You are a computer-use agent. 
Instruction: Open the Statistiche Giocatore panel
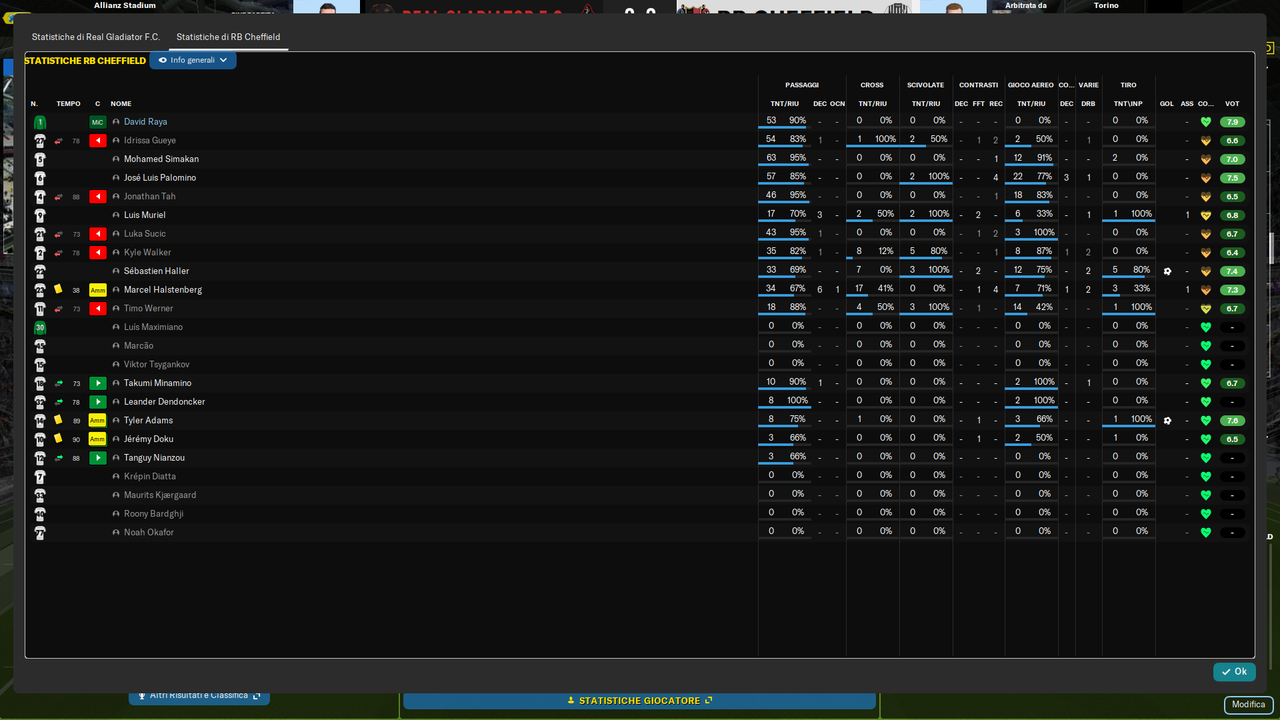click(640, 701)
